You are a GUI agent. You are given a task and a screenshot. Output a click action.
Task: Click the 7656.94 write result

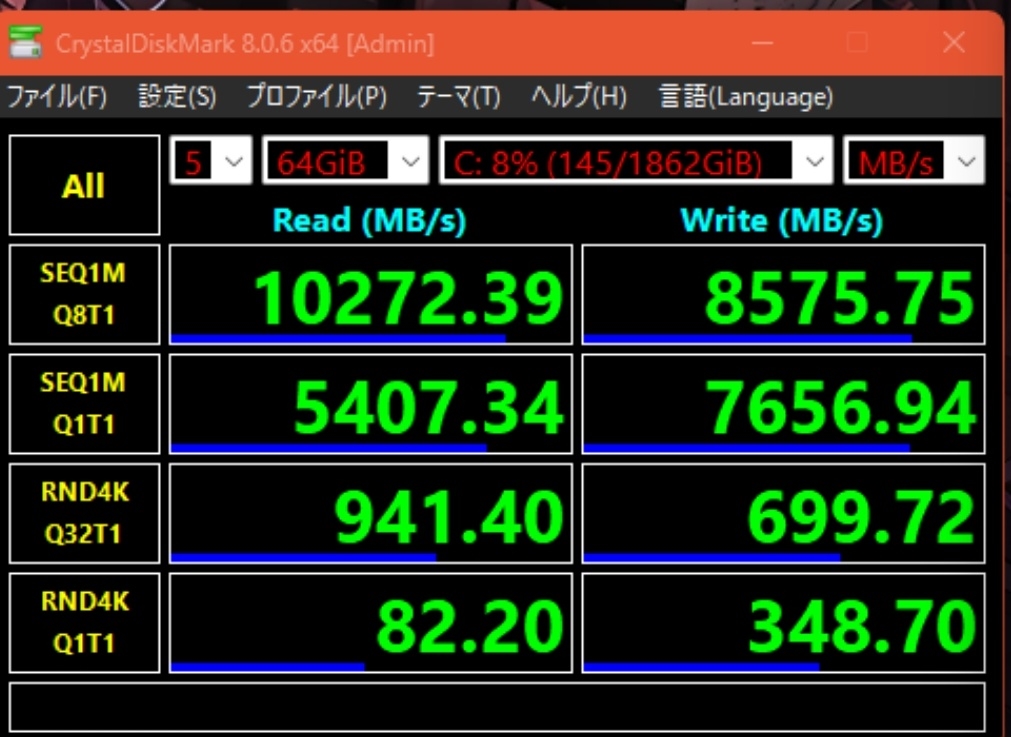click(x=783, y=404)
